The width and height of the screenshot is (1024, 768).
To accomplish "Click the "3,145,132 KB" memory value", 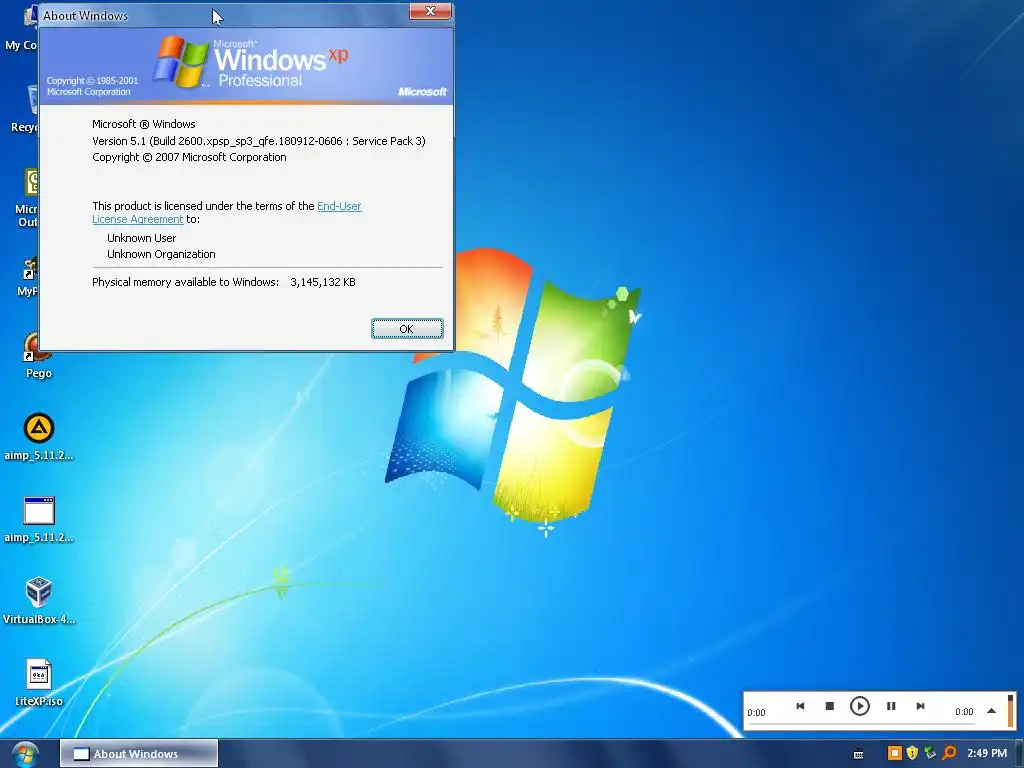I will tap(323, 282).
